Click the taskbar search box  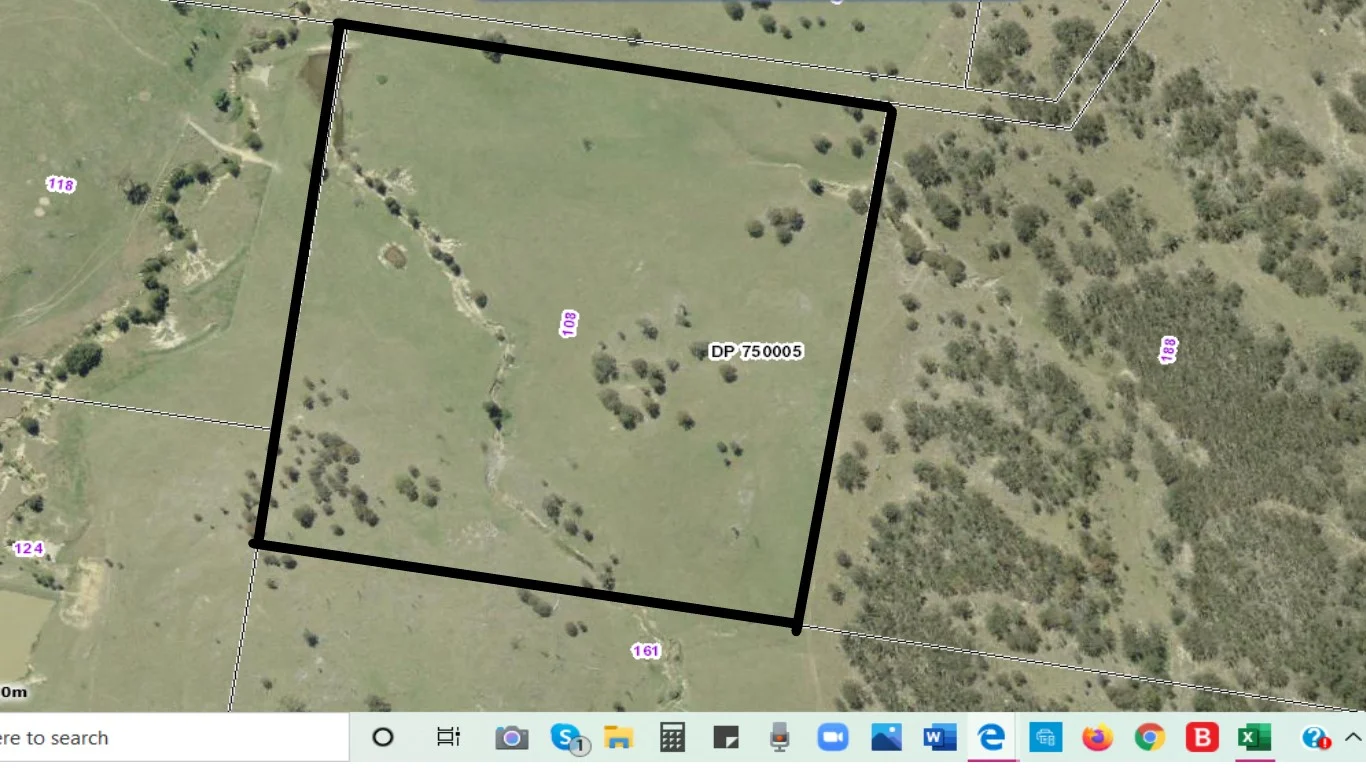[x=170, y=738]
